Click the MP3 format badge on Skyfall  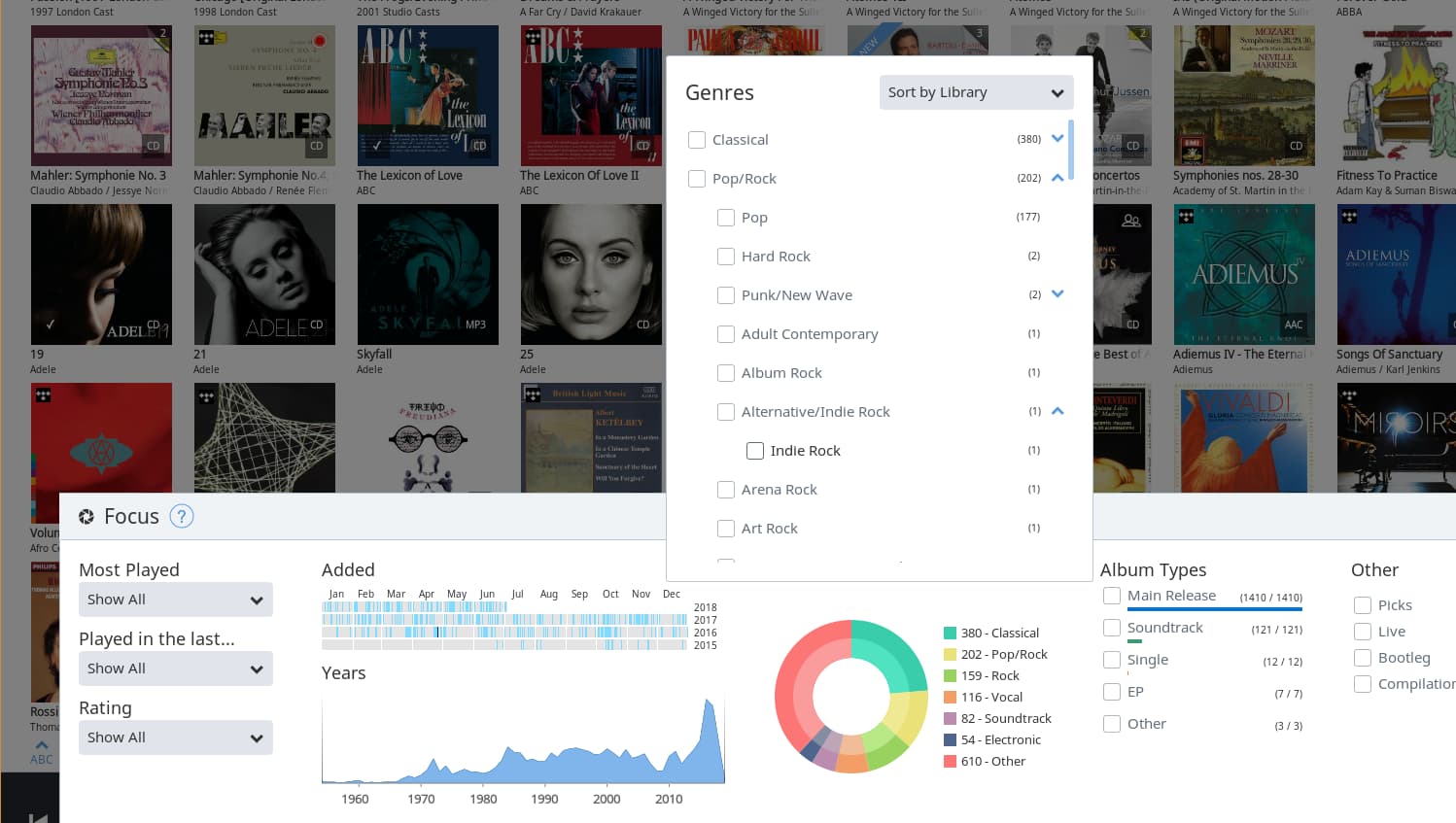coord(475,325)
